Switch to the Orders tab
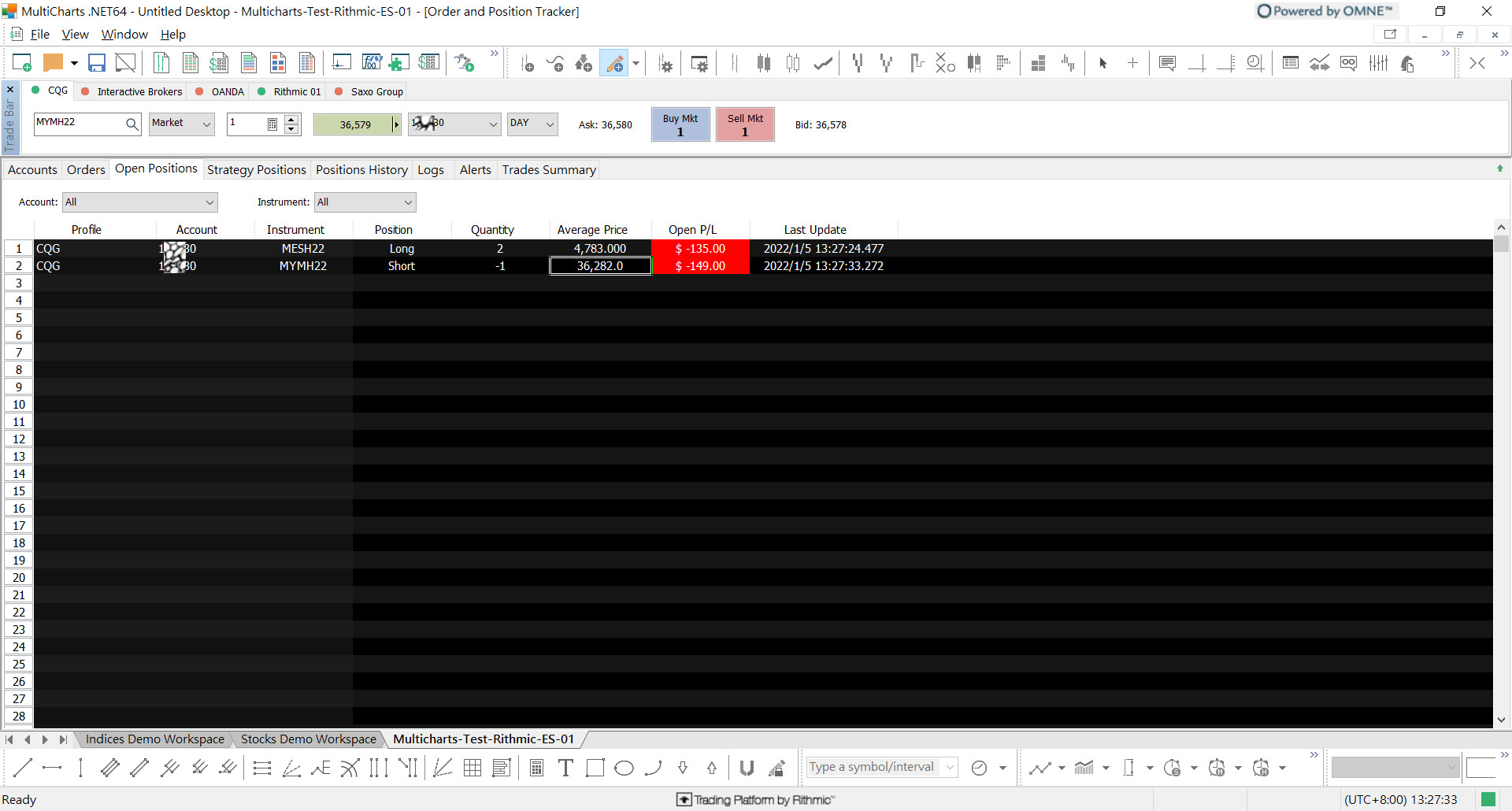The image size is (1512, 811). tap(86, 170)
